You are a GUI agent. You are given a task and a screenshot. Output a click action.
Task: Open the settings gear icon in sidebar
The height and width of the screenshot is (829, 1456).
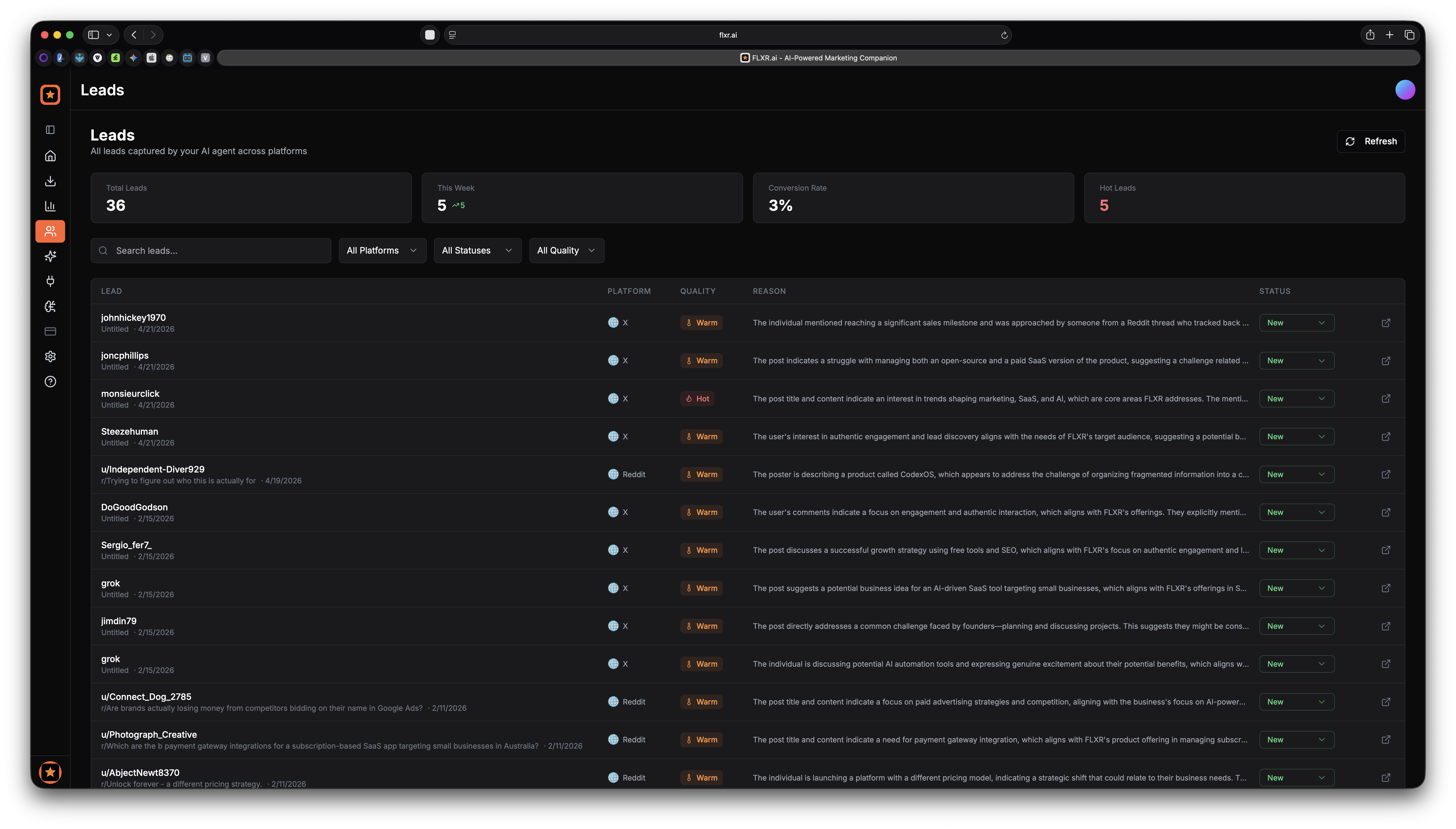pos(50,356)
